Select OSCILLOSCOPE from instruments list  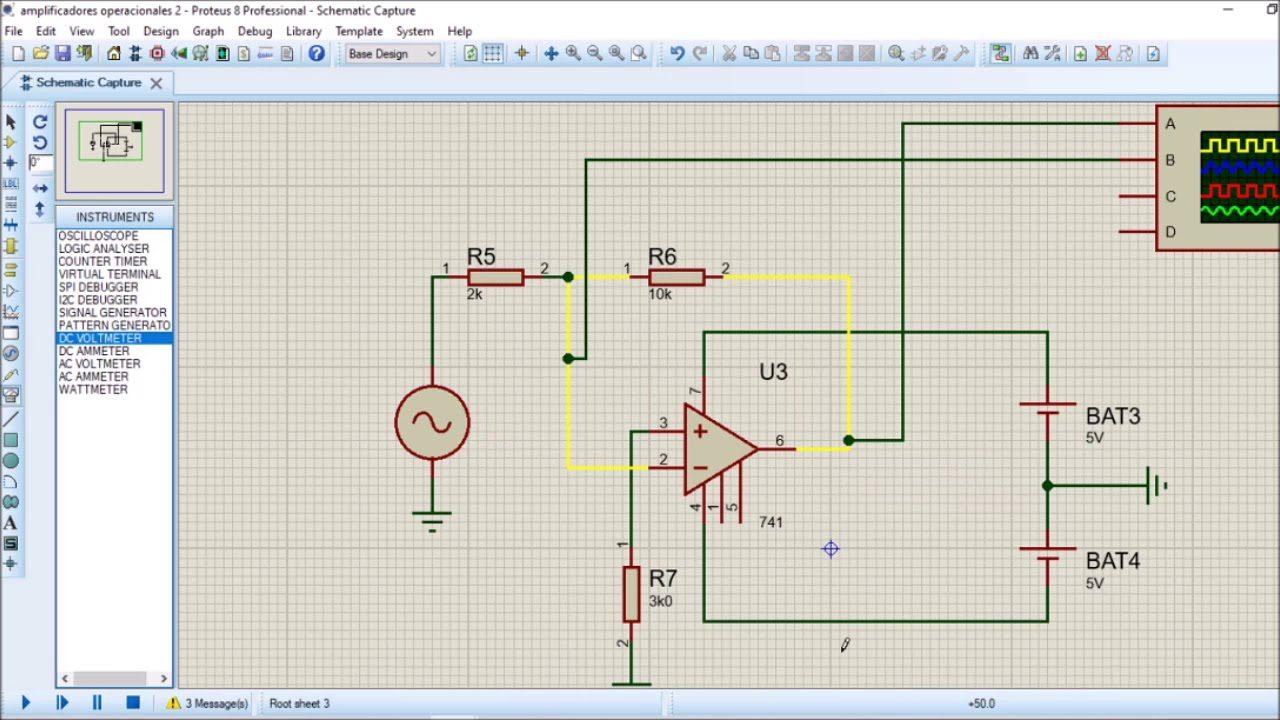coord(98,236)
